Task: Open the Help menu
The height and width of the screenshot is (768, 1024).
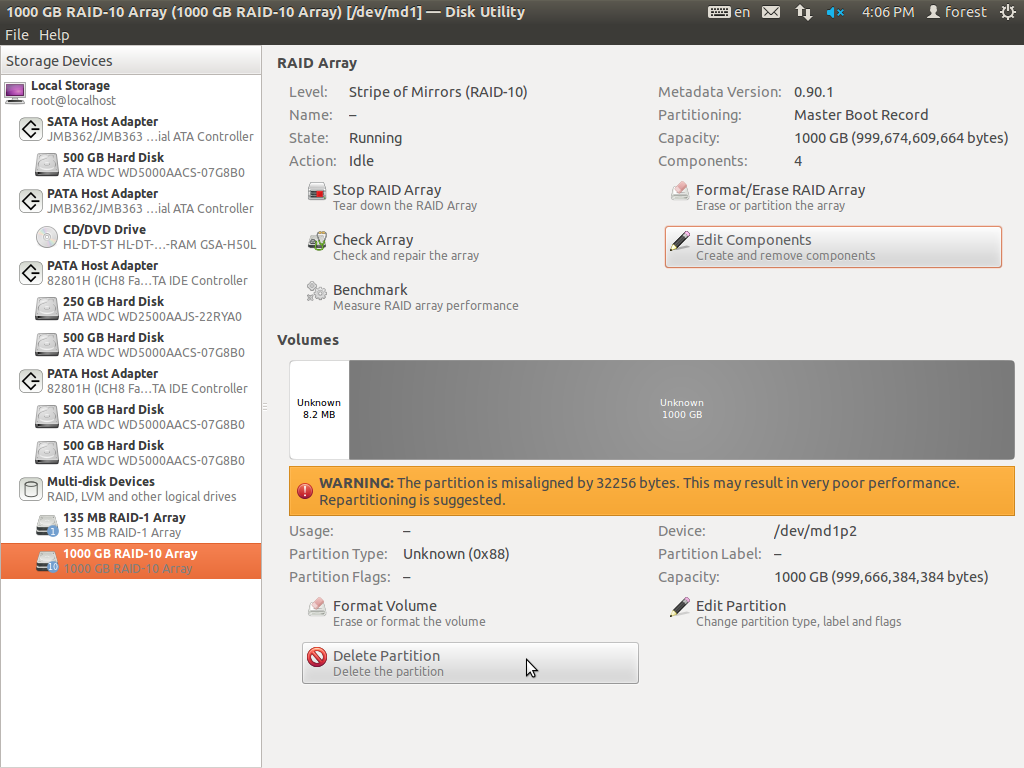Action: click(54, 35)
